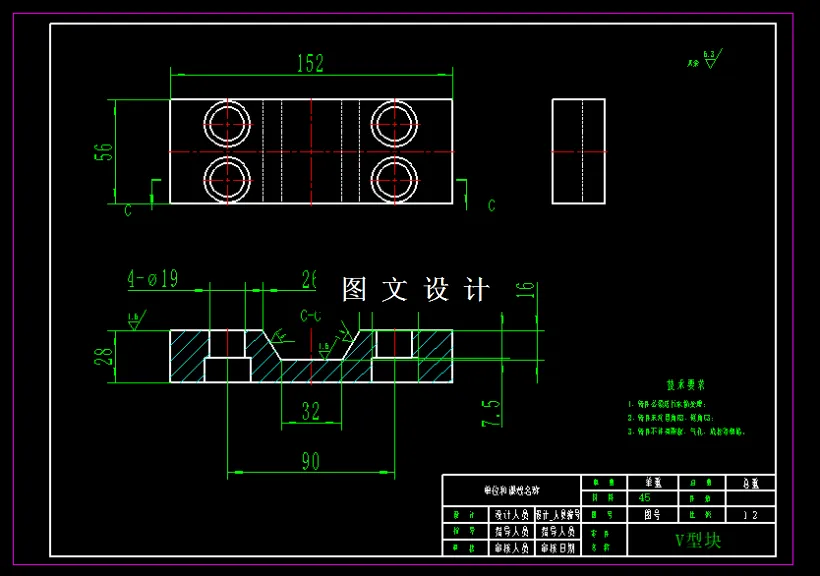The width and height of the screenshot is (820, 576).
Task: Click the 16 depth dimension text
Action: [x=526, y=290]
